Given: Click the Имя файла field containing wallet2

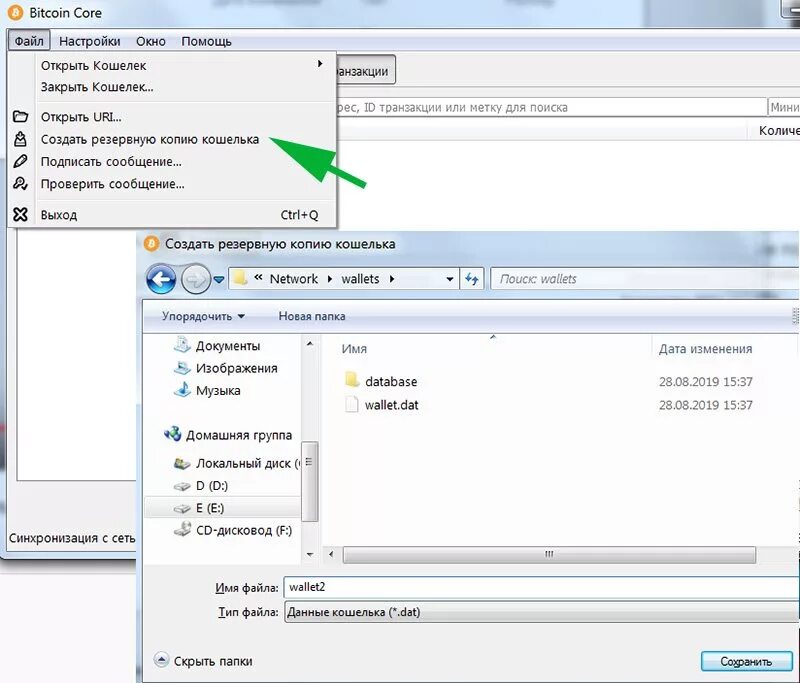Looking at the screenshot, I should click(x=541, y=587).
